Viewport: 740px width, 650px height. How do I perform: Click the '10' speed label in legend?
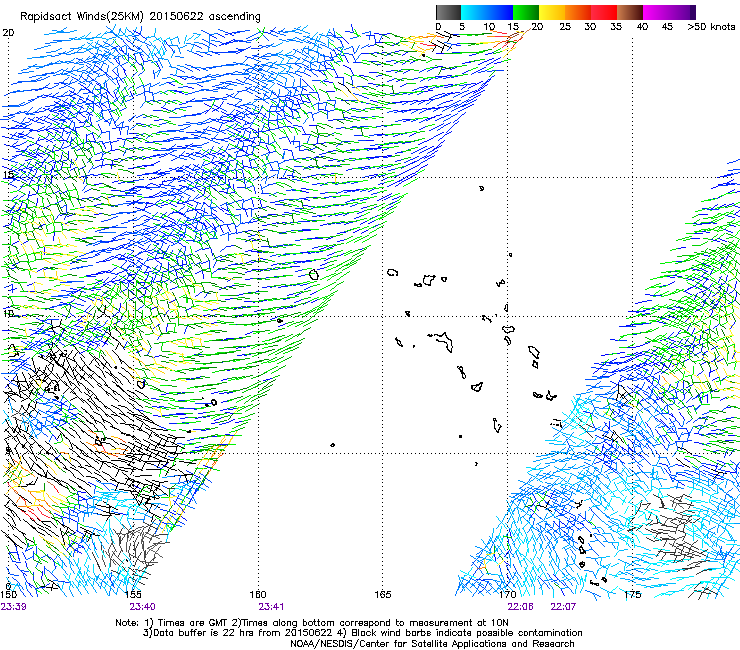pos(489,27)
